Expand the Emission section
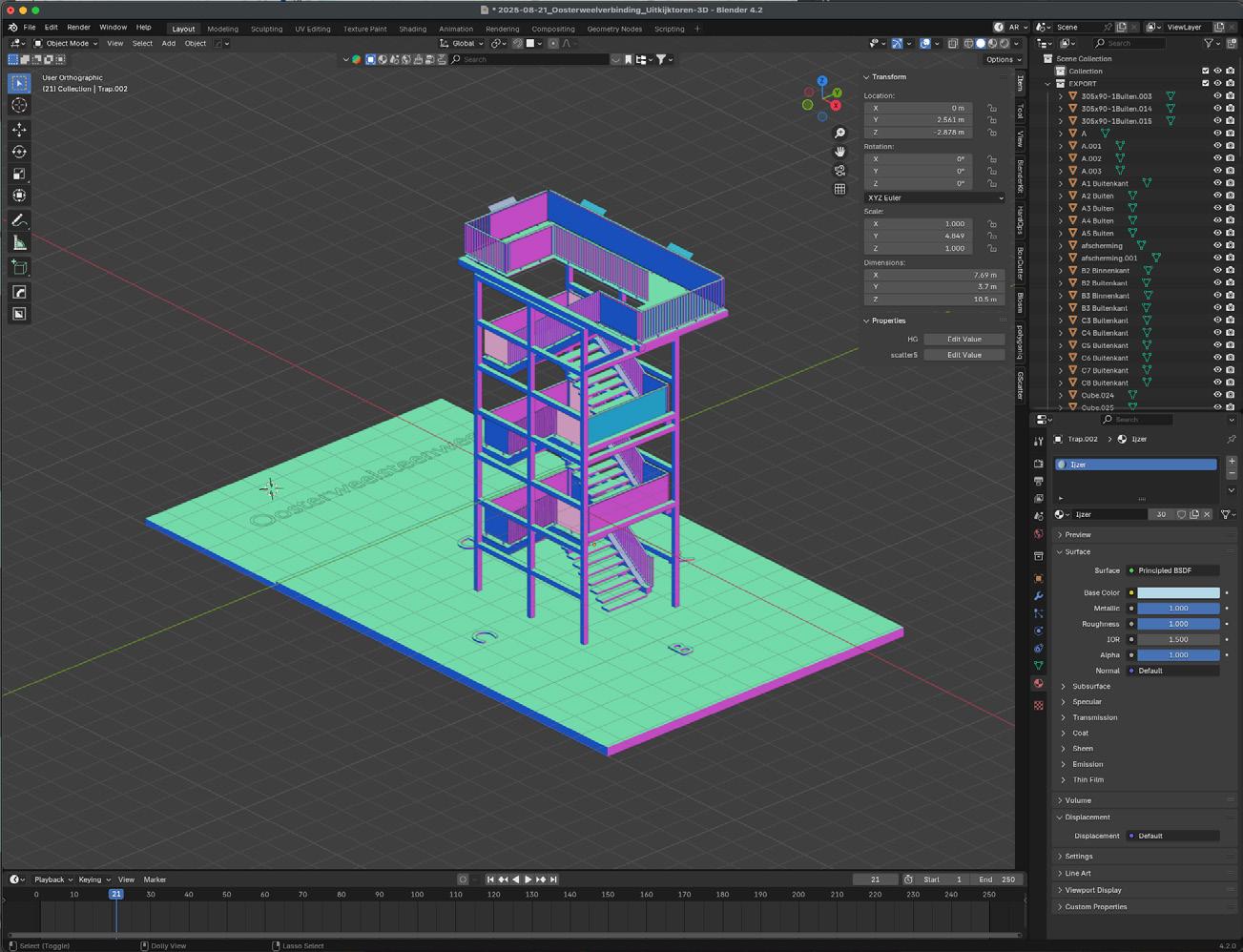 pos(1087,764)
